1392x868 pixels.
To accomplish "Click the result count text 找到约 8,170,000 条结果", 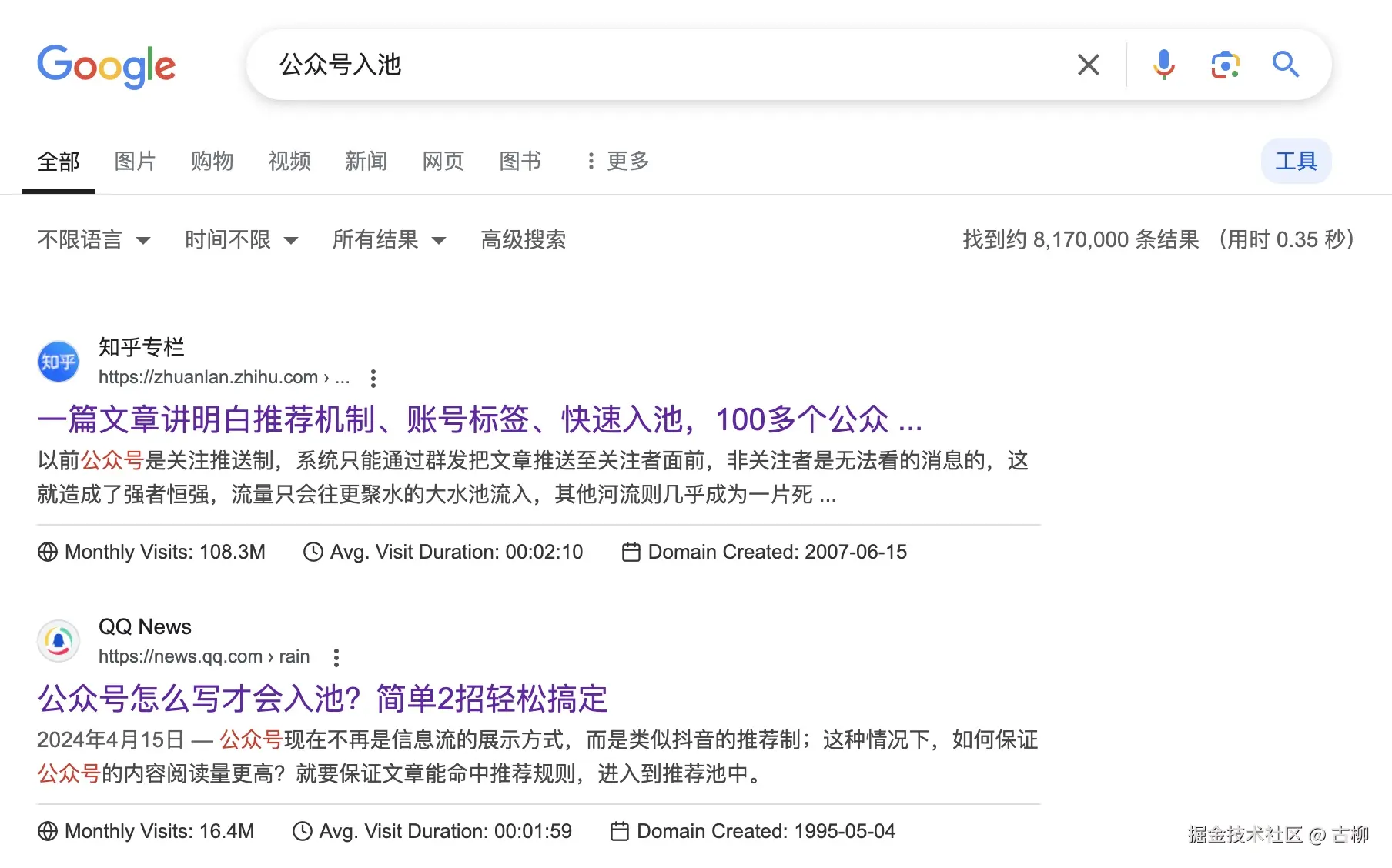I will 1081,240.
